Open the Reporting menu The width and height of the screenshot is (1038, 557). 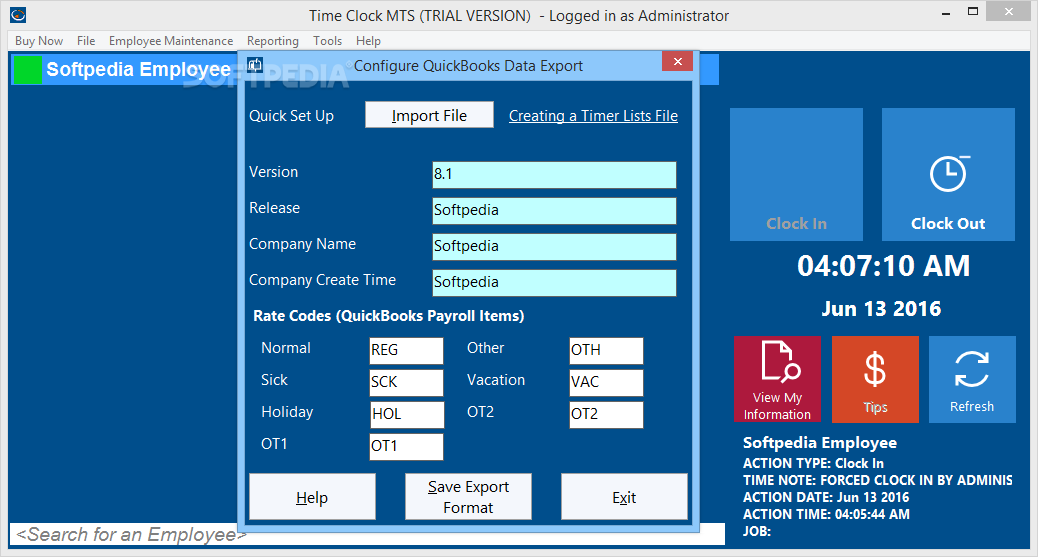click(x=273, y=41)
